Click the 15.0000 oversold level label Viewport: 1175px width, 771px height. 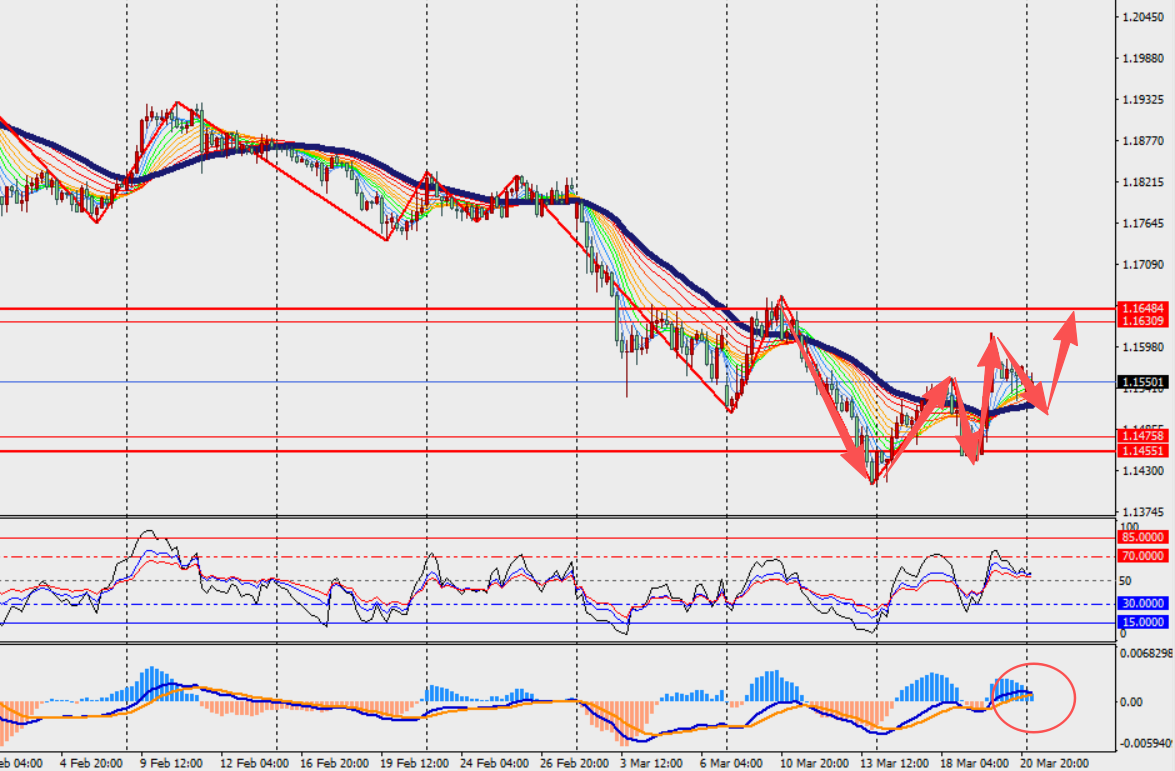[x=1142, y=622]
